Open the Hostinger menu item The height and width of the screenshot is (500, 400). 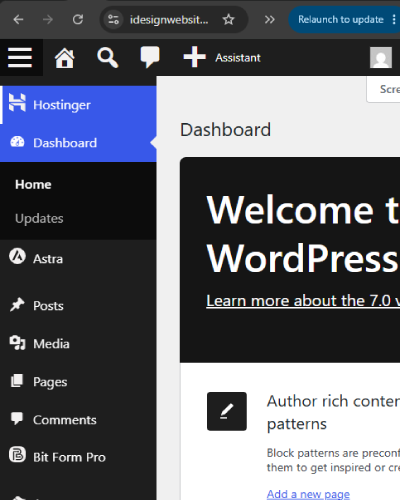click(x=78, y=105)
